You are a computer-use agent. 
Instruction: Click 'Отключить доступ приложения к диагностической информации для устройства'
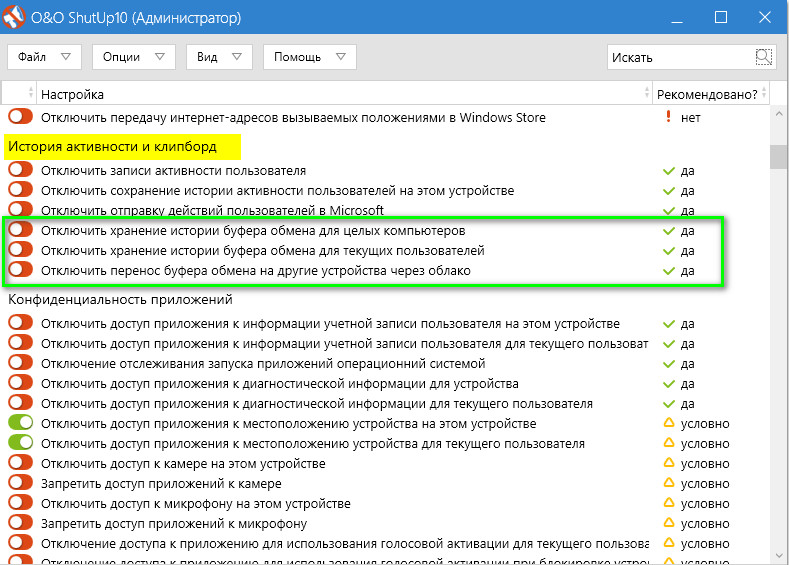pyautogui.click(x=280, y=384)
